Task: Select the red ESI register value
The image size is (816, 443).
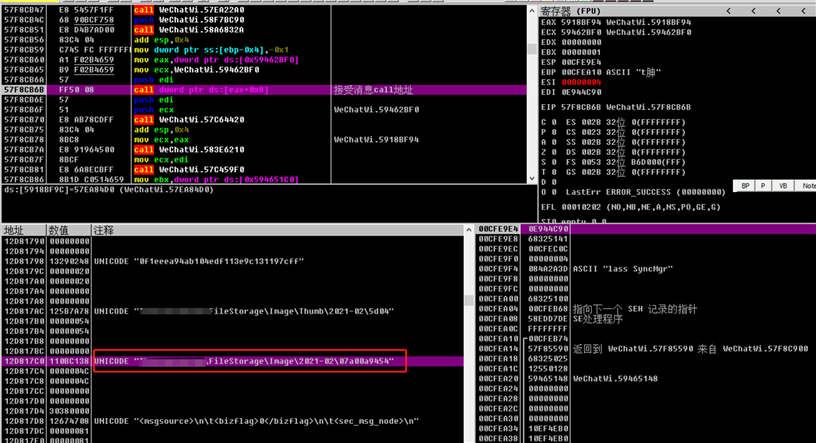Action: click(581, 82)
